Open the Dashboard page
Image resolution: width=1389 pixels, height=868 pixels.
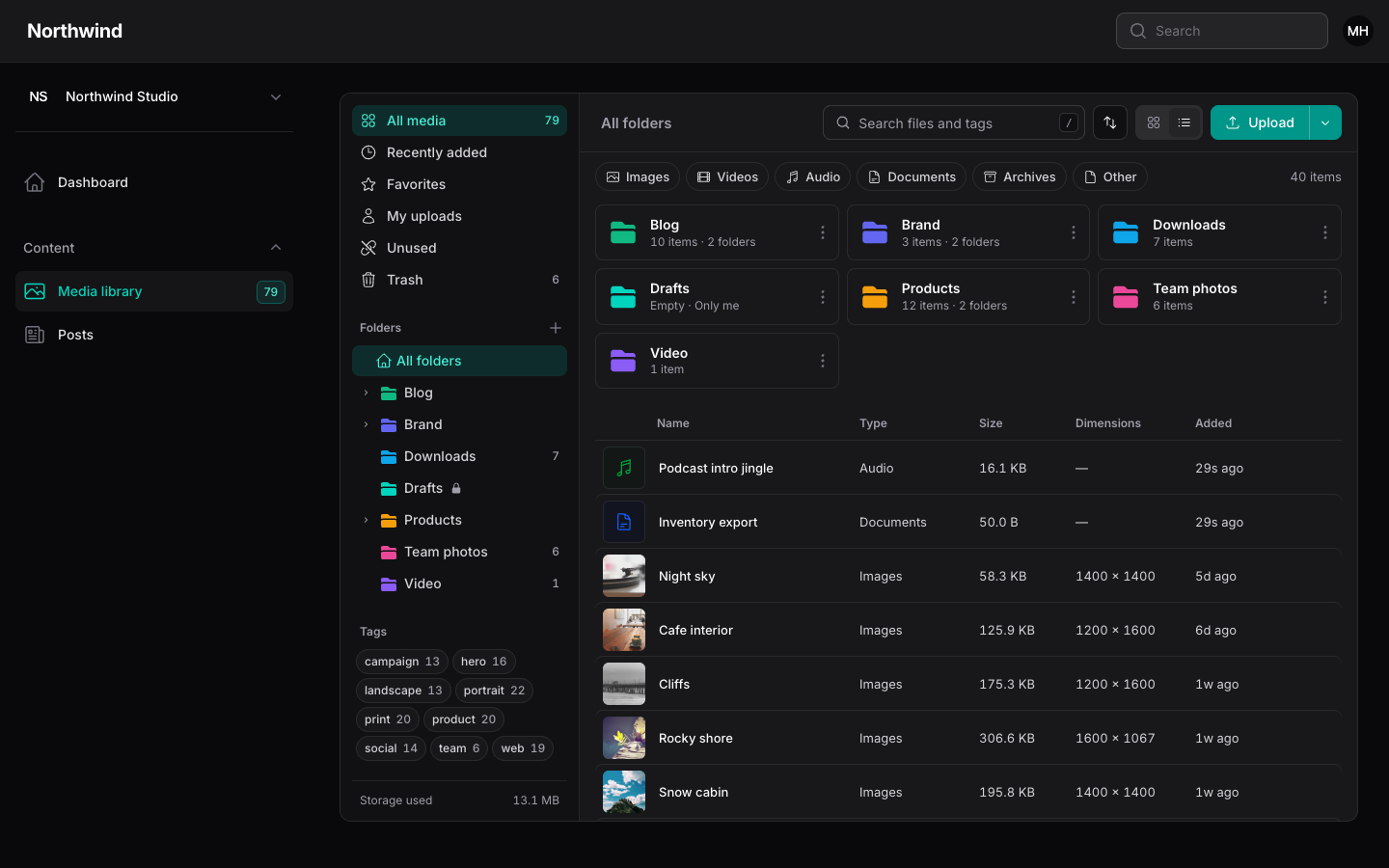pos(154,182)
